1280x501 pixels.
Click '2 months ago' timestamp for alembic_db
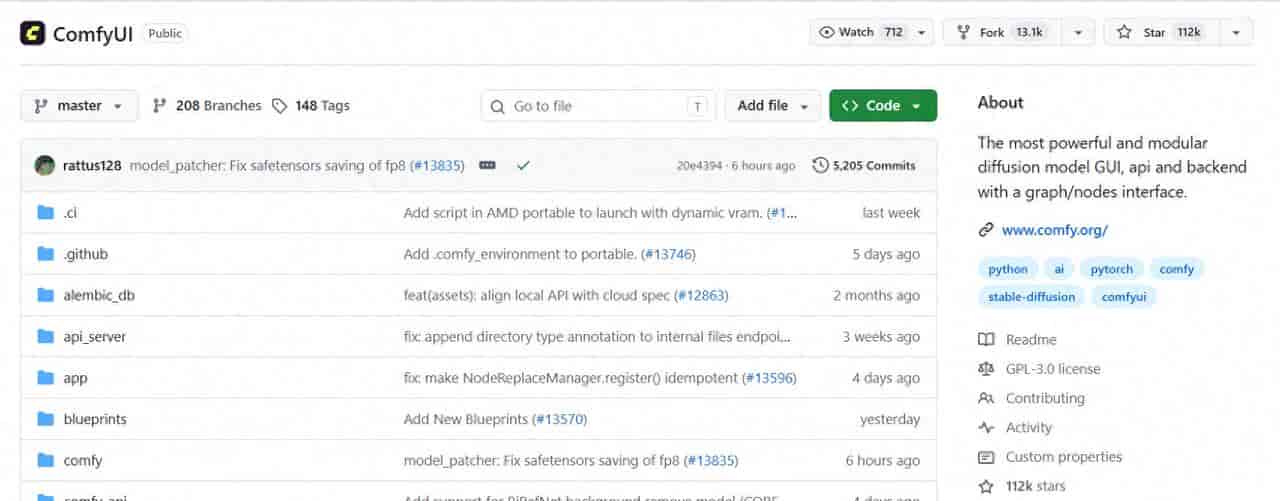coord(876,295)
